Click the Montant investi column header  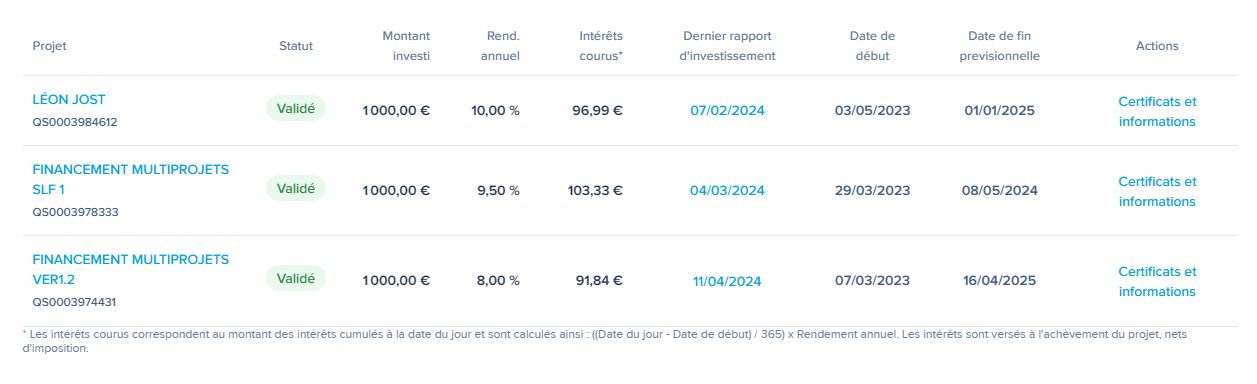click(x=406, y=46)
